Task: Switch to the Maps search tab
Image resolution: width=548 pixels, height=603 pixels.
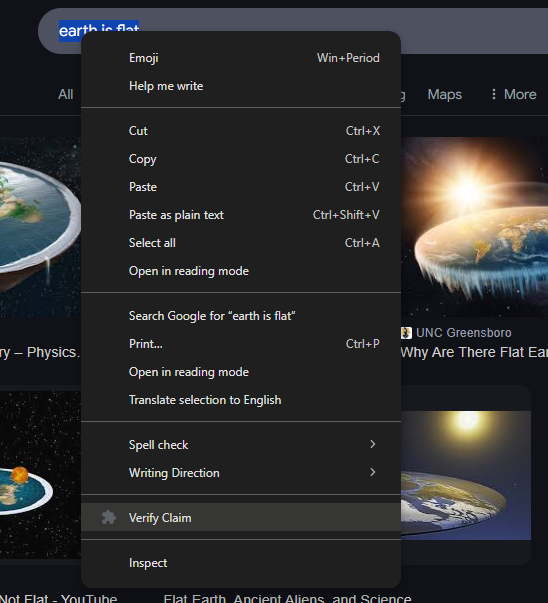Action: pos(445,94)
